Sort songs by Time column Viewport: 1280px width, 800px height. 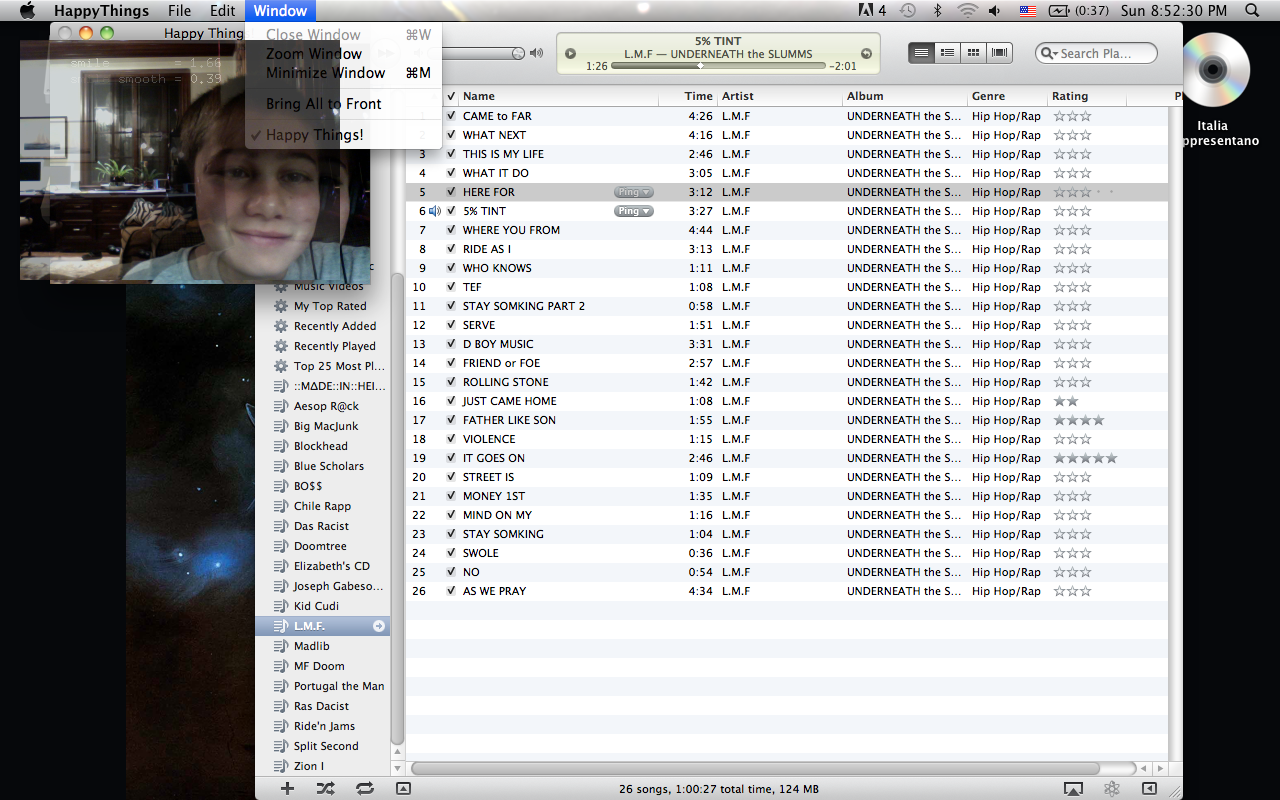[687, 96]
